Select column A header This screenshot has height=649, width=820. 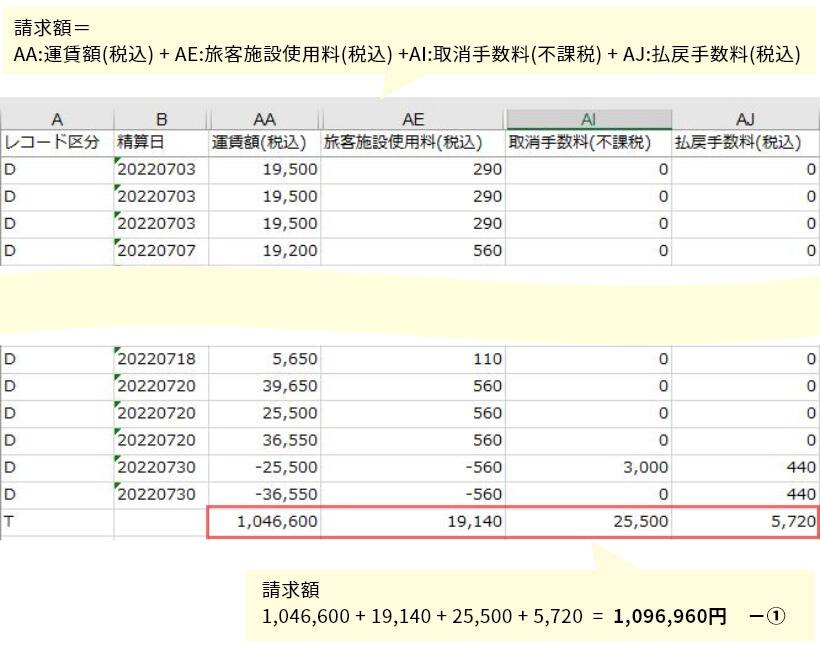(x=57, y=119)
